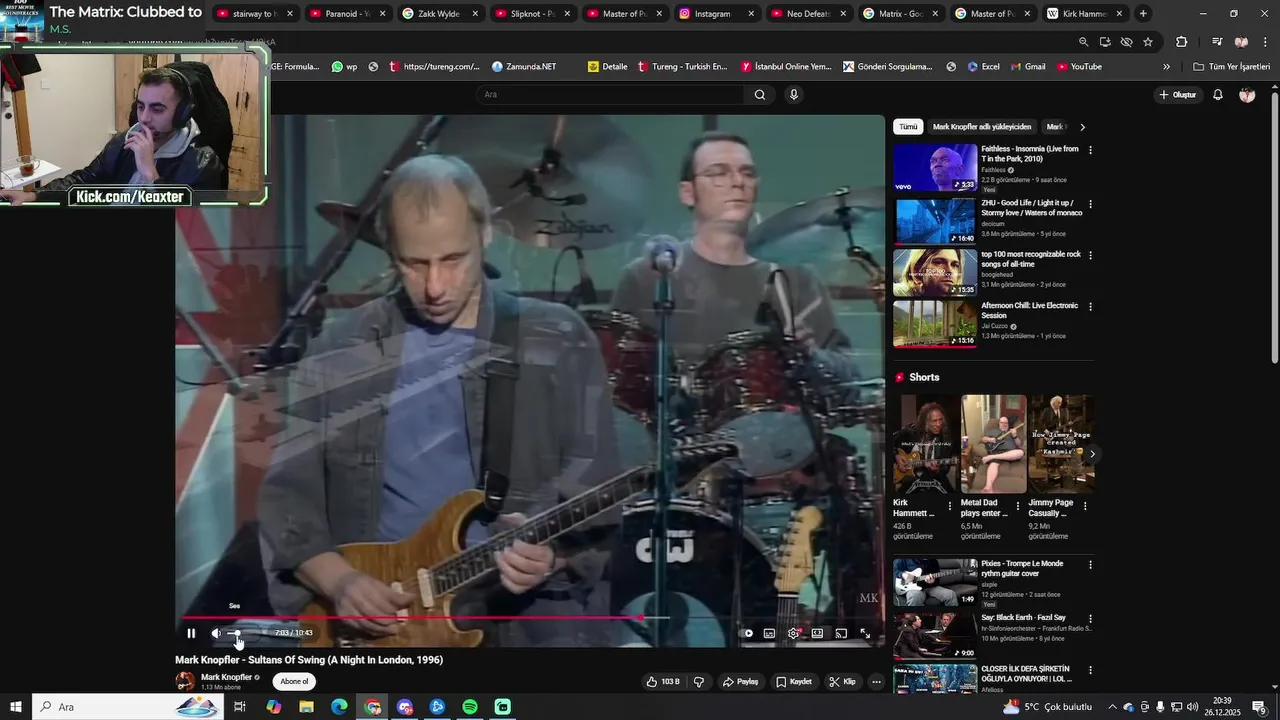
Task: Open YouTube account avatar menu
Action: (x=1247, y=94)
